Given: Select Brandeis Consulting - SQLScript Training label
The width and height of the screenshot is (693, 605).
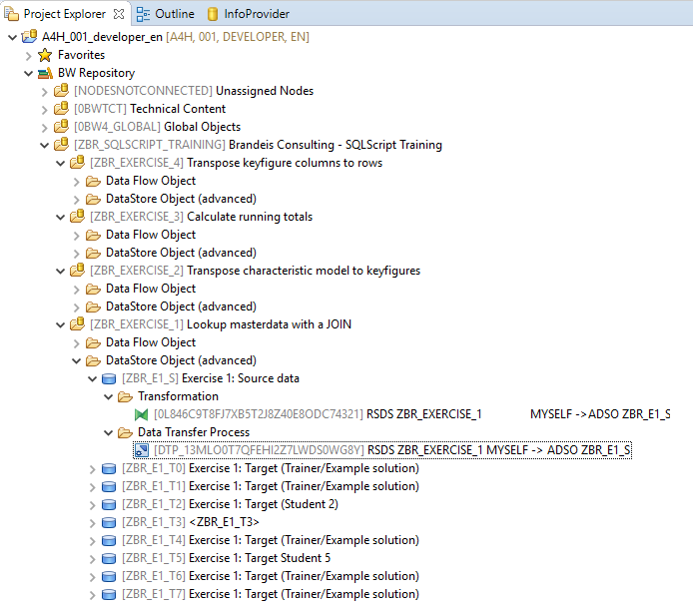Looking at the screenshot, I should tap(335, 145).
